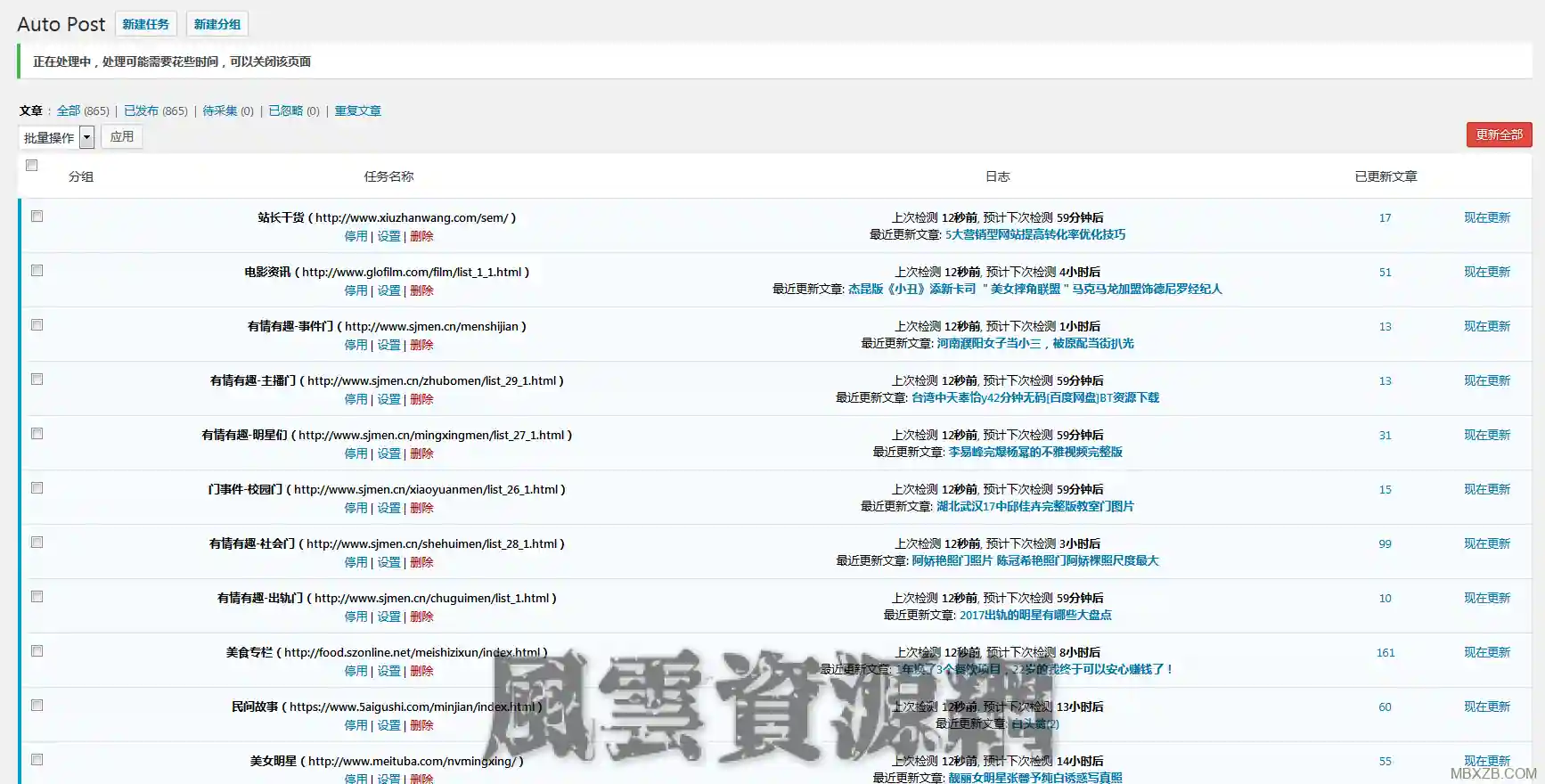Click 设置 under 民间故事 task
Image resolution: width=1545 pixels, height=784 pixels.
click(x=388, y=725)
